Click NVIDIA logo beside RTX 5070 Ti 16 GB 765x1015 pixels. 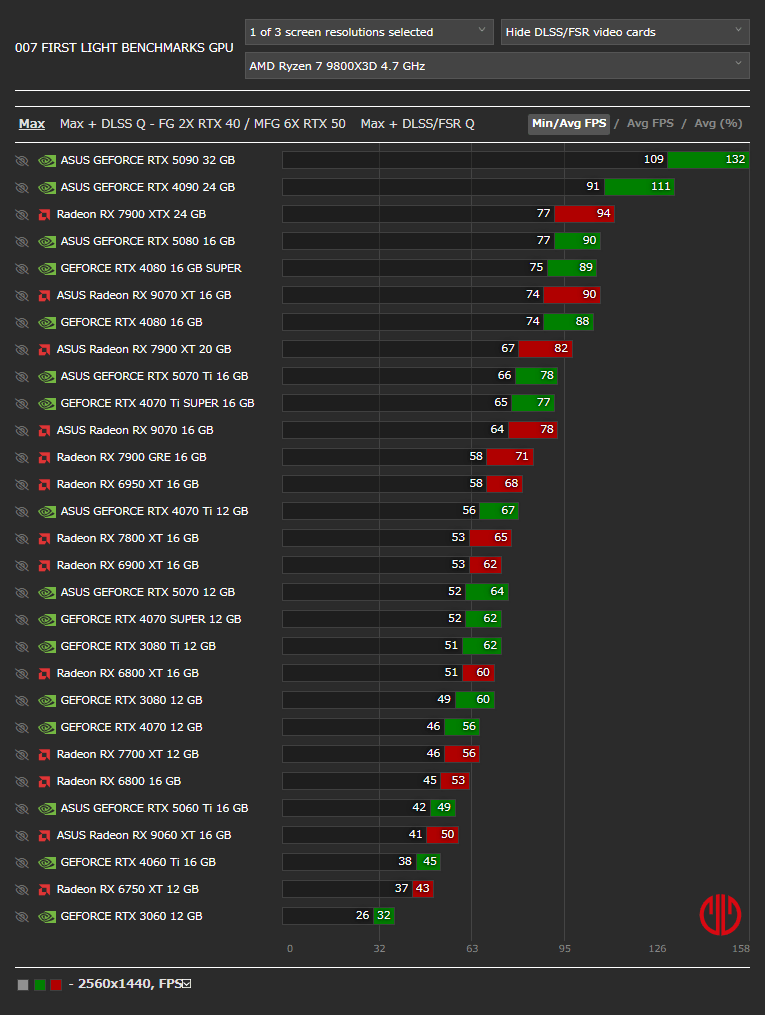[x=47, y=377]
